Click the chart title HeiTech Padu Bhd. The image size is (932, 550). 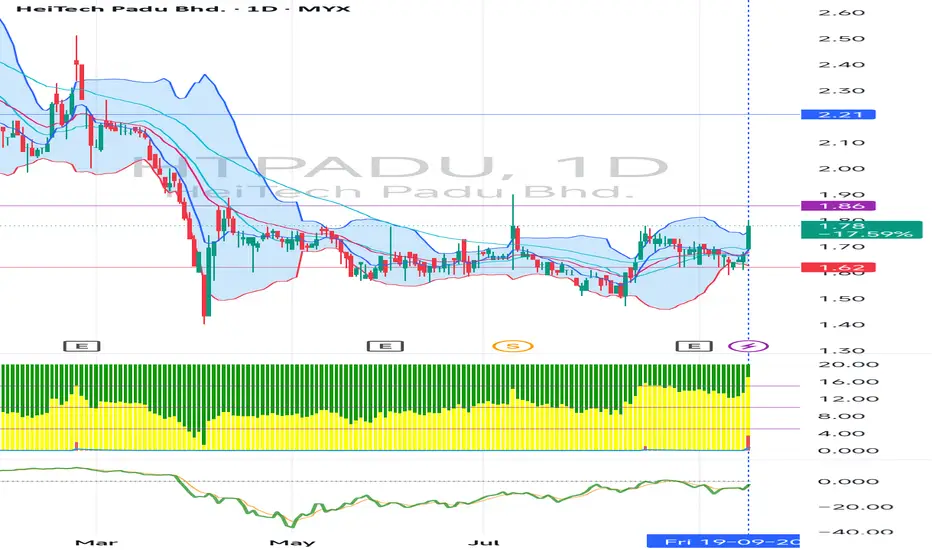click(x=182, y=9)
